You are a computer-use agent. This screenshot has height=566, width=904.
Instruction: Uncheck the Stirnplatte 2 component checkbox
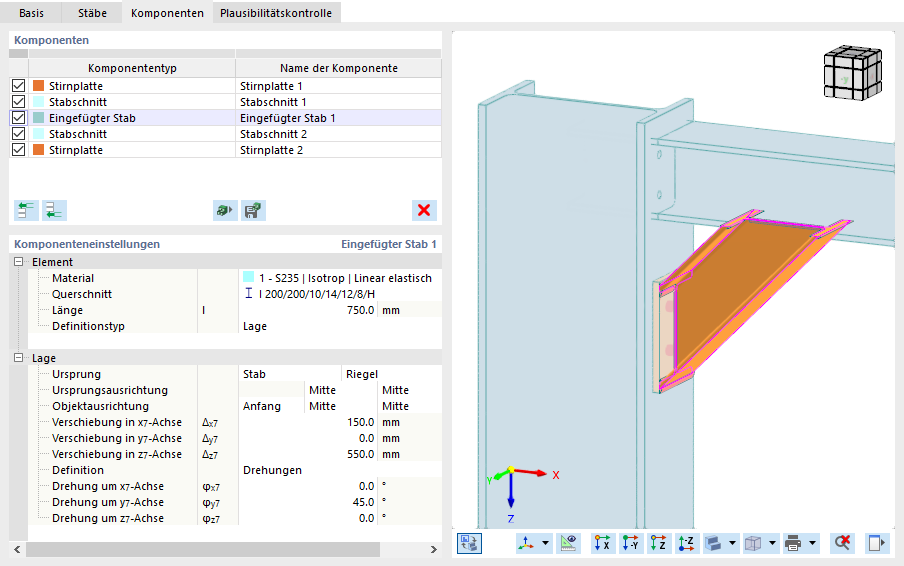coord(18,150)
